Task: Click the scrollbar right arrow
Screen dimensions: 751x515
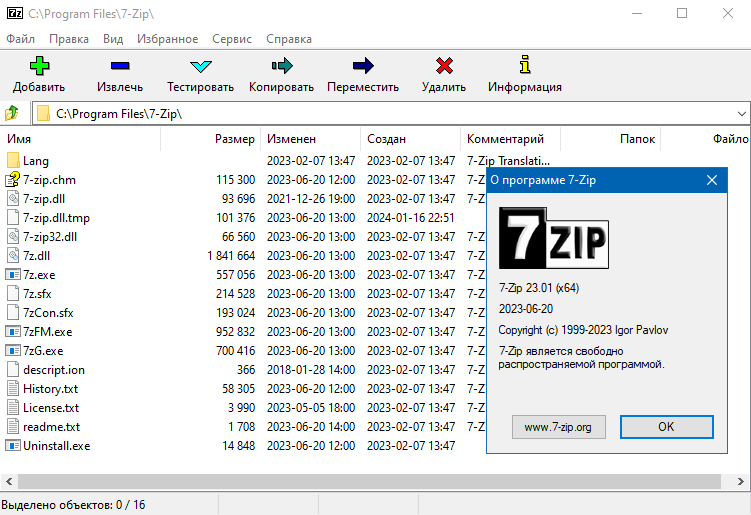Action: pos(741,481)
